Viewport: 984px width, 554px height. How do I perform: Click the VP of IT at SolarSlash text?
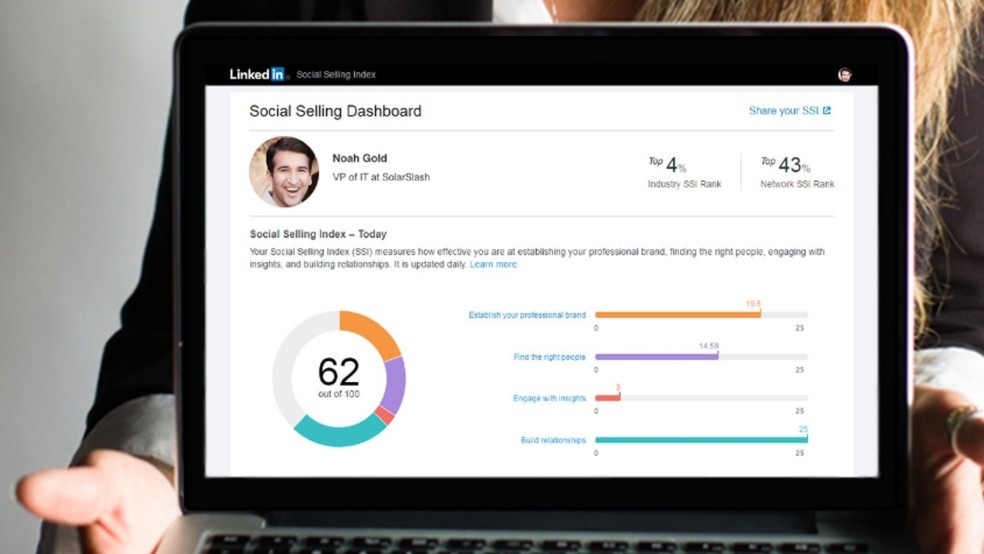pos(381,177)
